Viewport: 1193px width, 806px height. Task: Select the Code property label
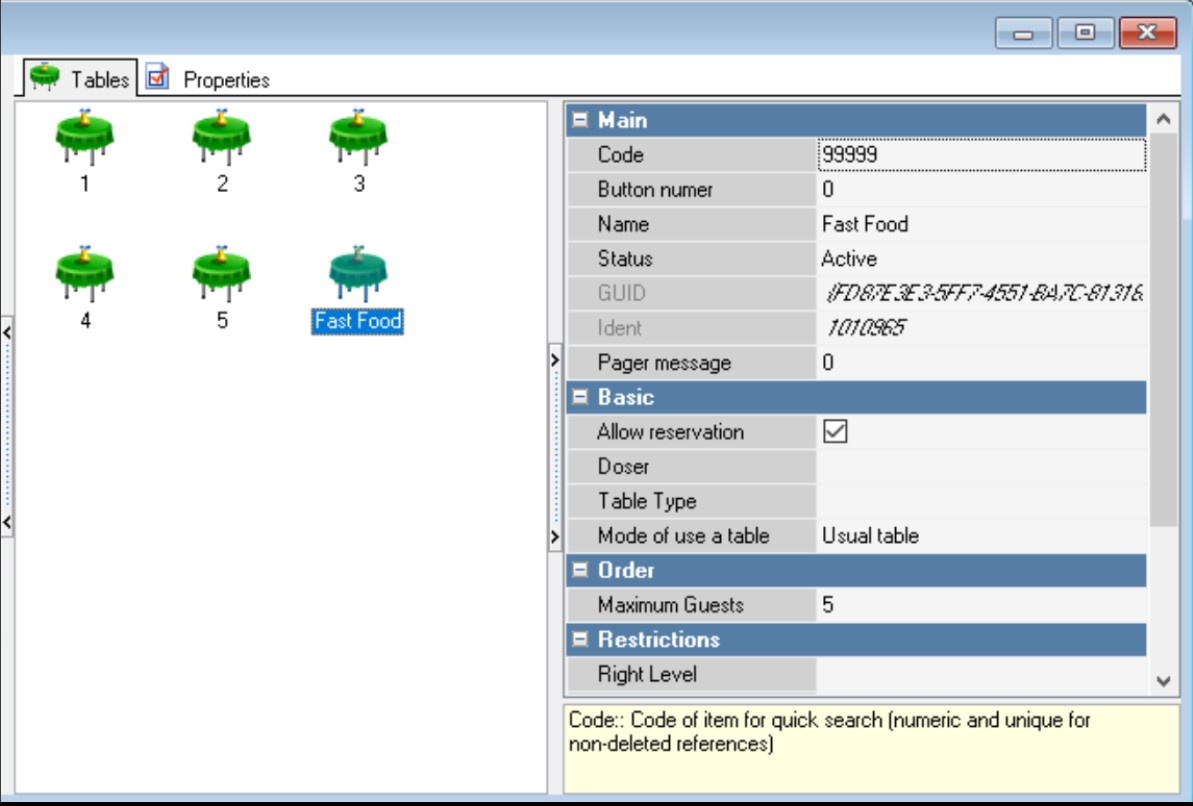tap(620, 155)
